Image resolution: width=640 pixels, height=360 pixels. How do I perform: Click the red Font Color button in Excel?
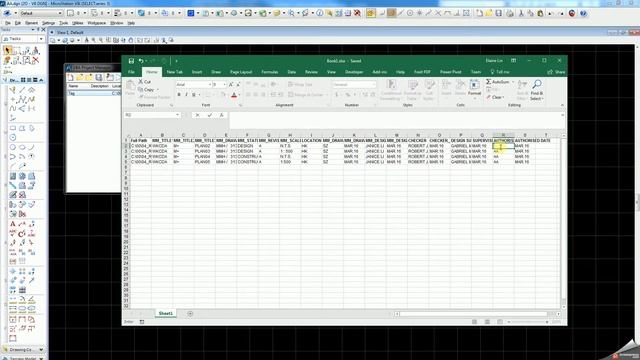click(234, 95)
